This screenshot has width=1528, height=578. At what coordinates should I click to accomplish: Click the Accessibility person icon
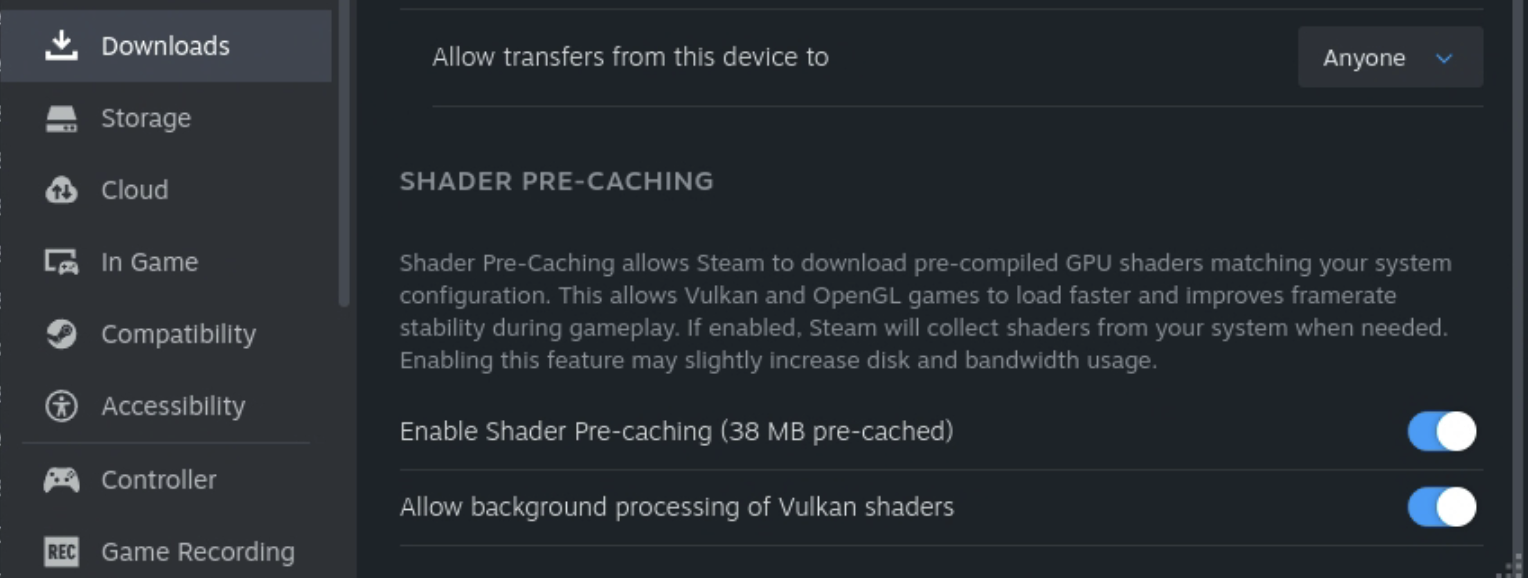(x=62, y=406)
